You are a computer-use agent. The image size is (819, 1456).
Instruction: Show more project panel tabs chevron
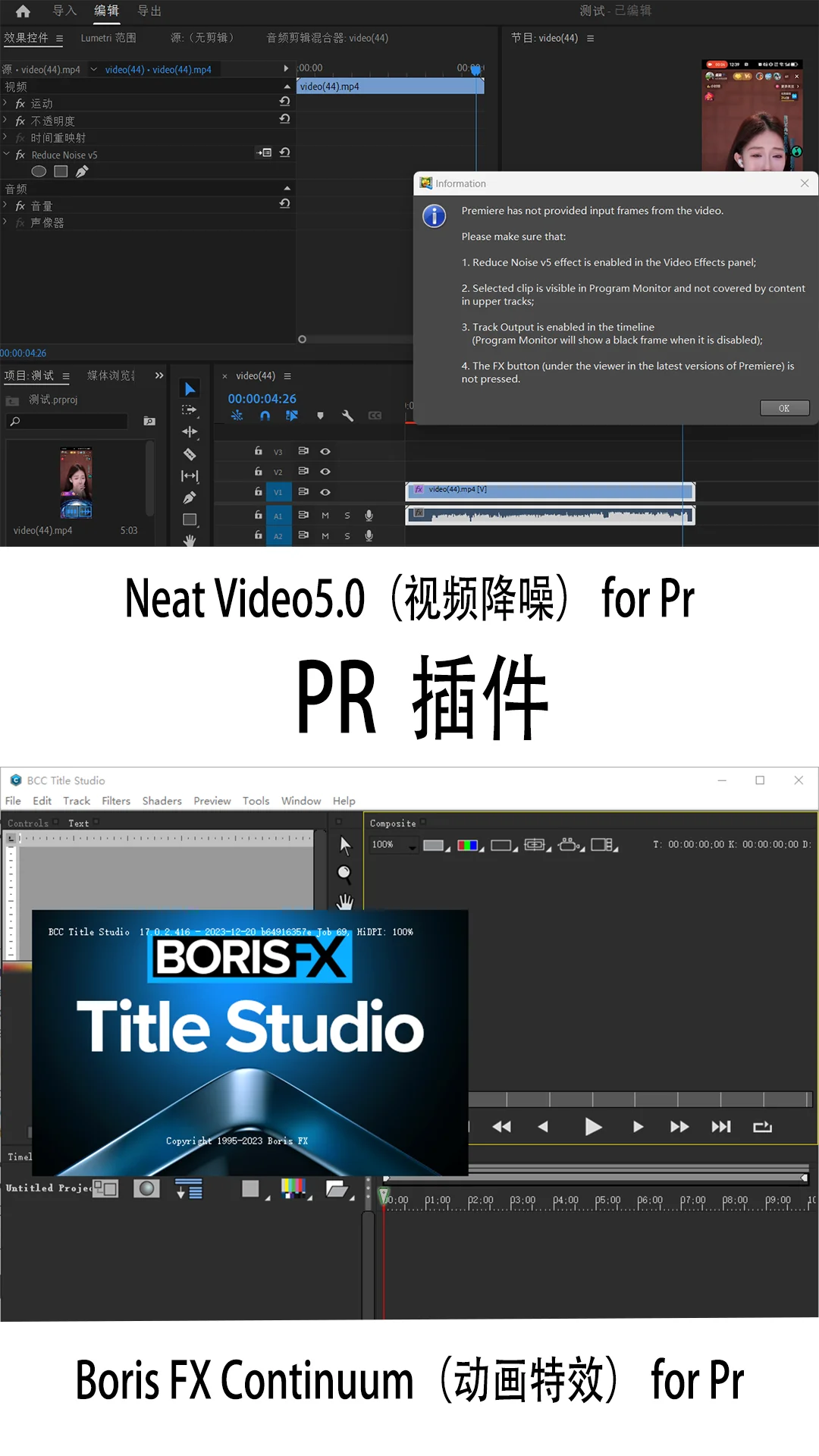point(159,375)
